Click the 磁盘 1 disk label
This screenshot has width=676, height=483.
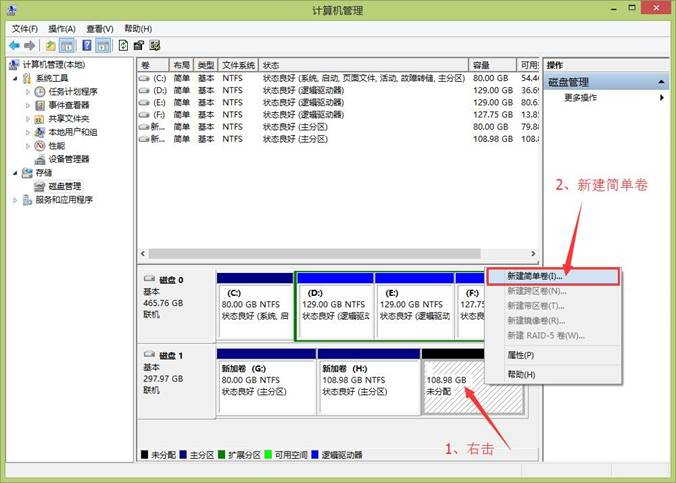click(171, 355)
